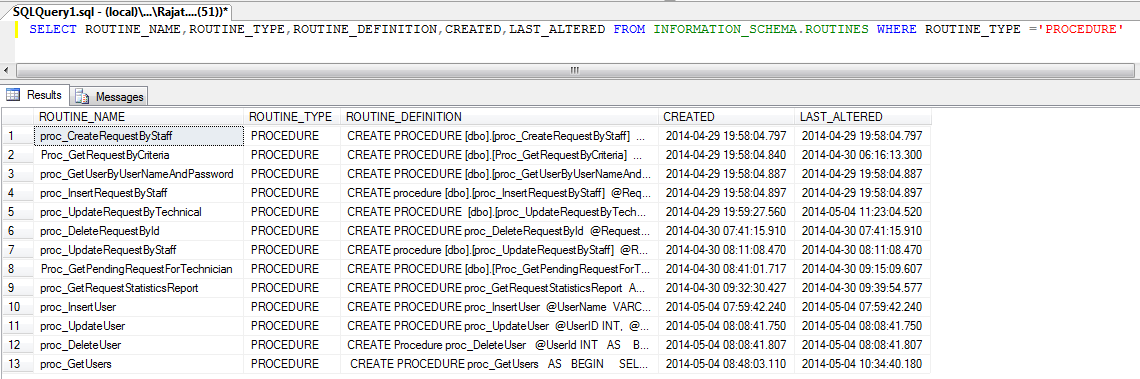Screen dimensions: 1140x379
Task: Click the proc_GetUserByUserNameAndPassword name cell
Action: (138, 174)
